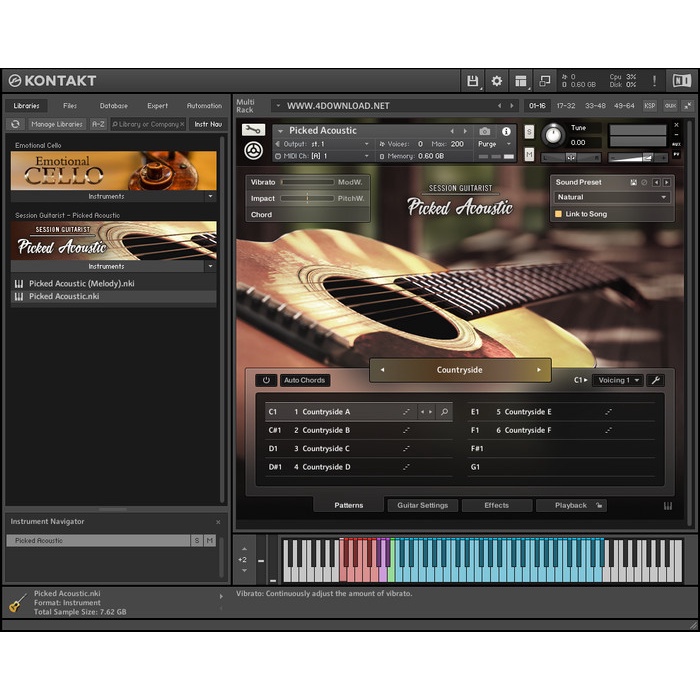The height and width of the screenshot is (700, 700).
Task: Enable Link to Song checkbox
Action: 558,214
